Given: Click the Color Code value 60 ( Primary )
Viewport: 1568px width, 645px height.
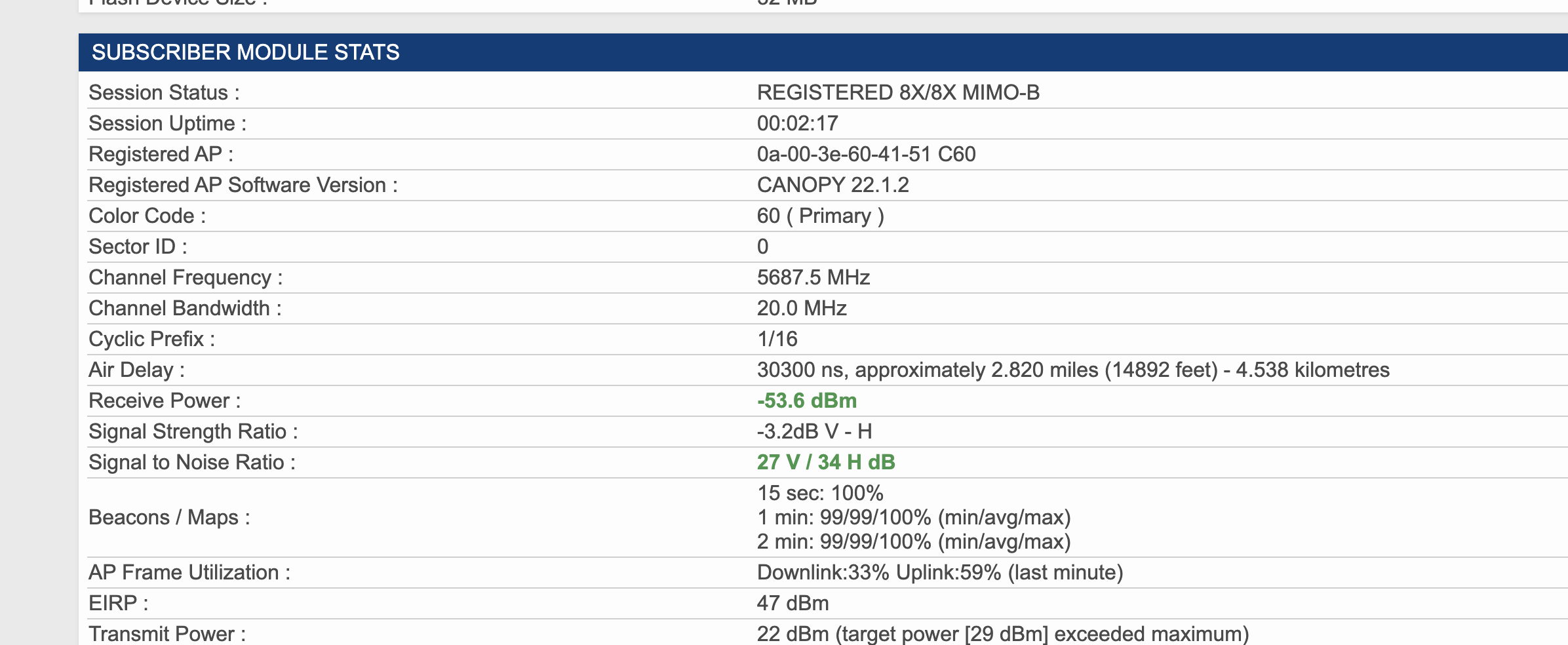Looking at the screenshot, I should (820, 216).
